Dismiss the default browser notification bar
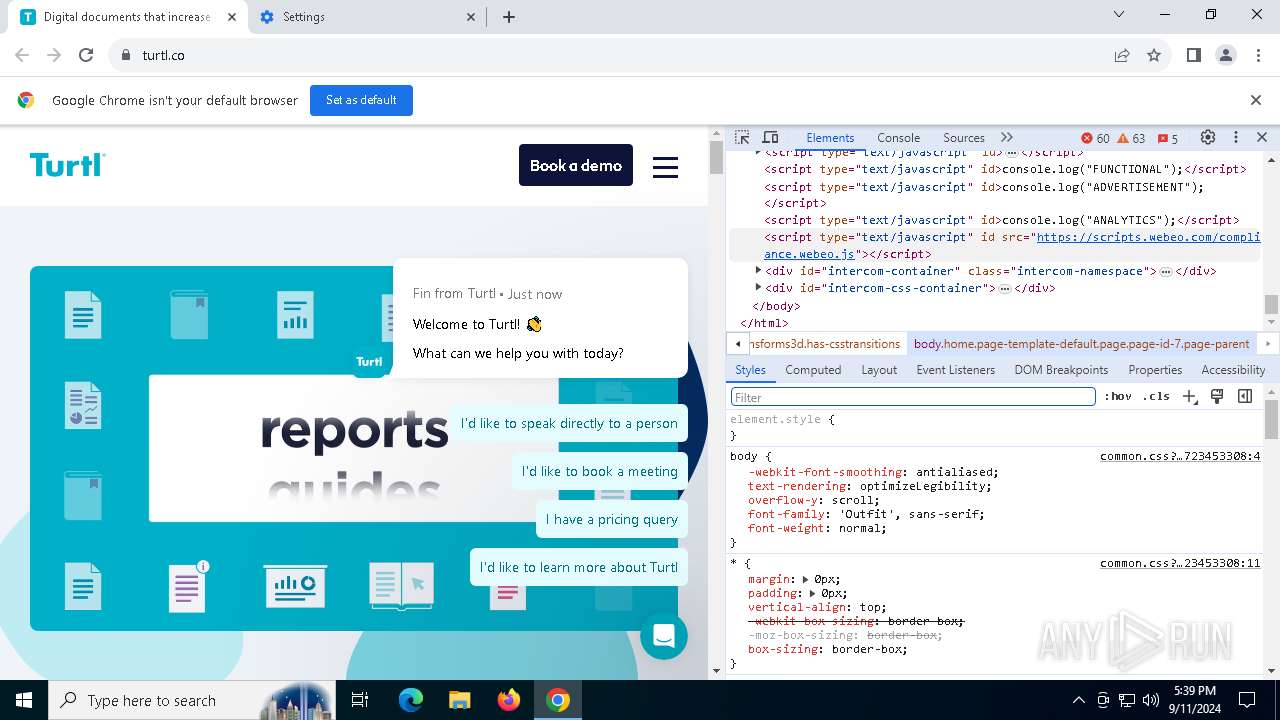 [1256, 100]
